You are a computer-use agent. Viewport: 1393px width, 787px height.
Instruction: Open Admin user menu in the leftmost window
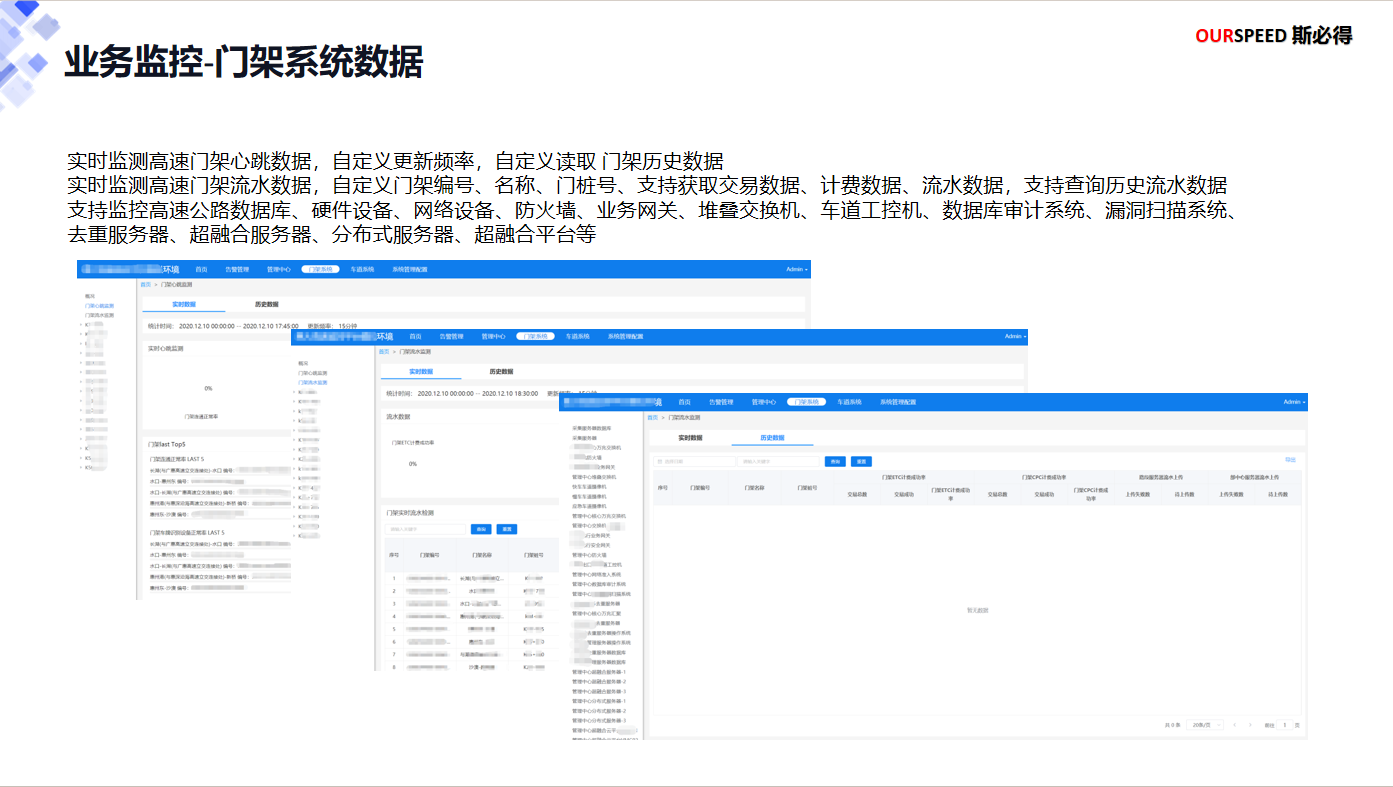(x=797, y=269)
